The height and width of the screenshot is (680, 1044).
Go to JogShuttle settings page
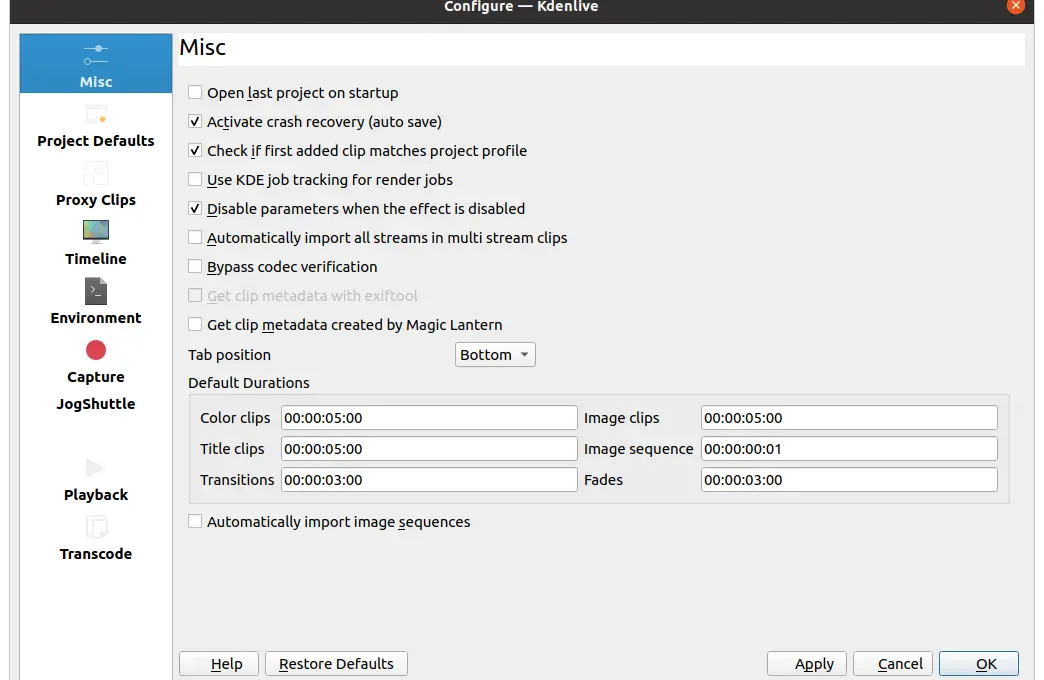point(96,404)
